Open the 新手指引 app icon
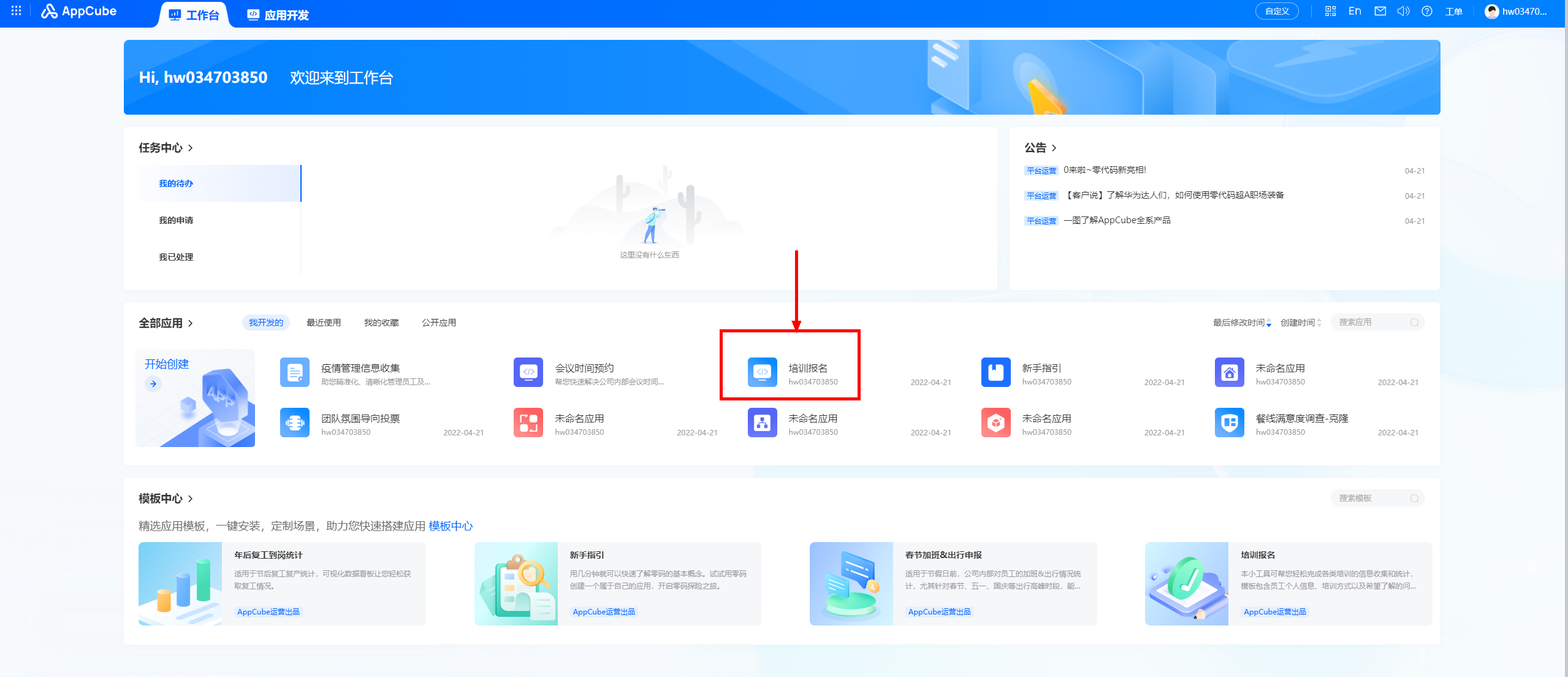Viewport: 1568px width, 677px height. pos(995,372)
